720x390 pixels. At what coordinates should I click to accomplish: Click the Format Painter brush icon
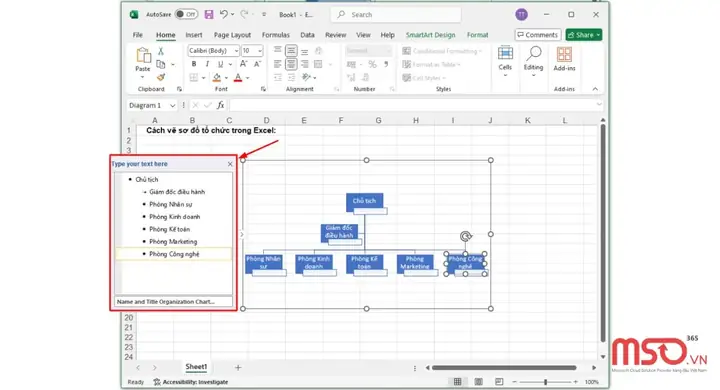(x=161, y=77)
